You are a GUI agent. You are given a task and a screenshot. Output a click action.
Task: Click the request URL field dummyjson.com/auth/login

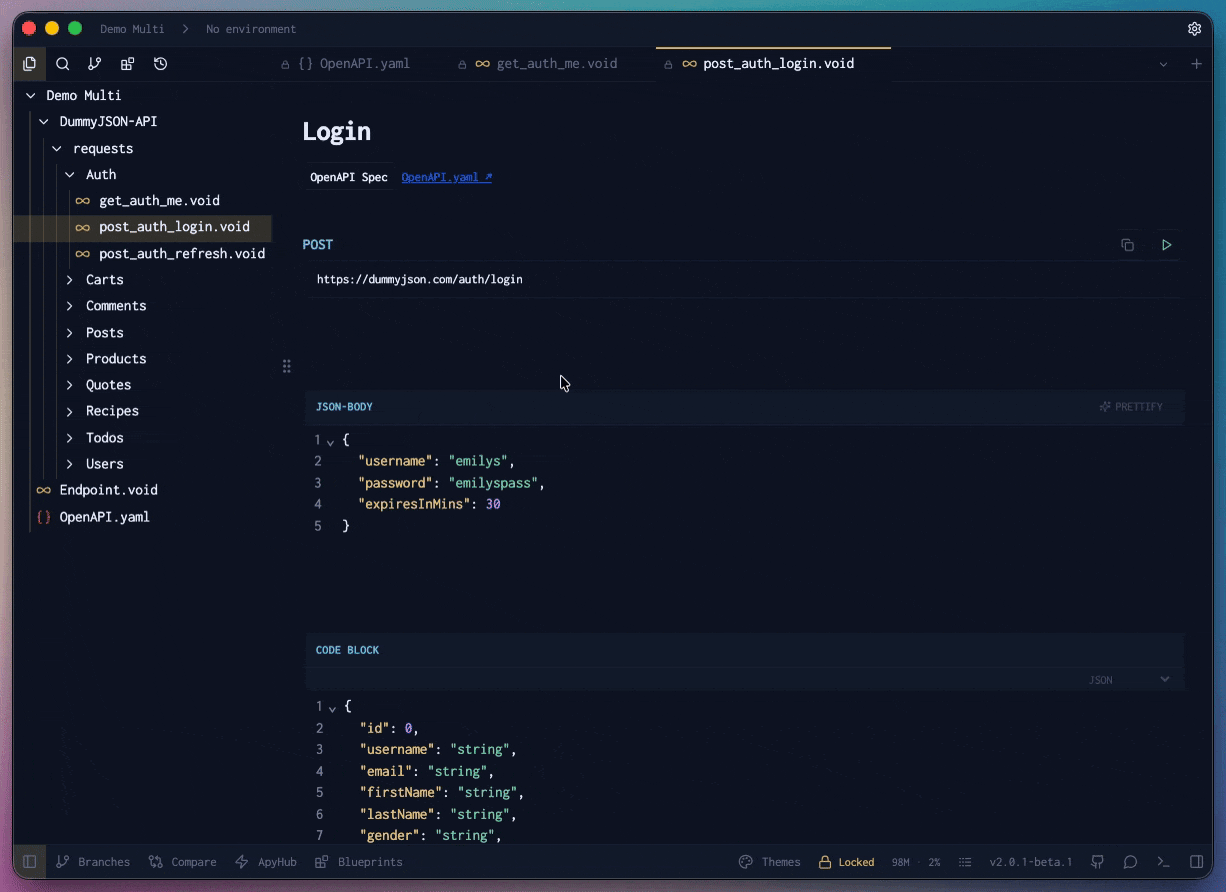coord(744,280)
